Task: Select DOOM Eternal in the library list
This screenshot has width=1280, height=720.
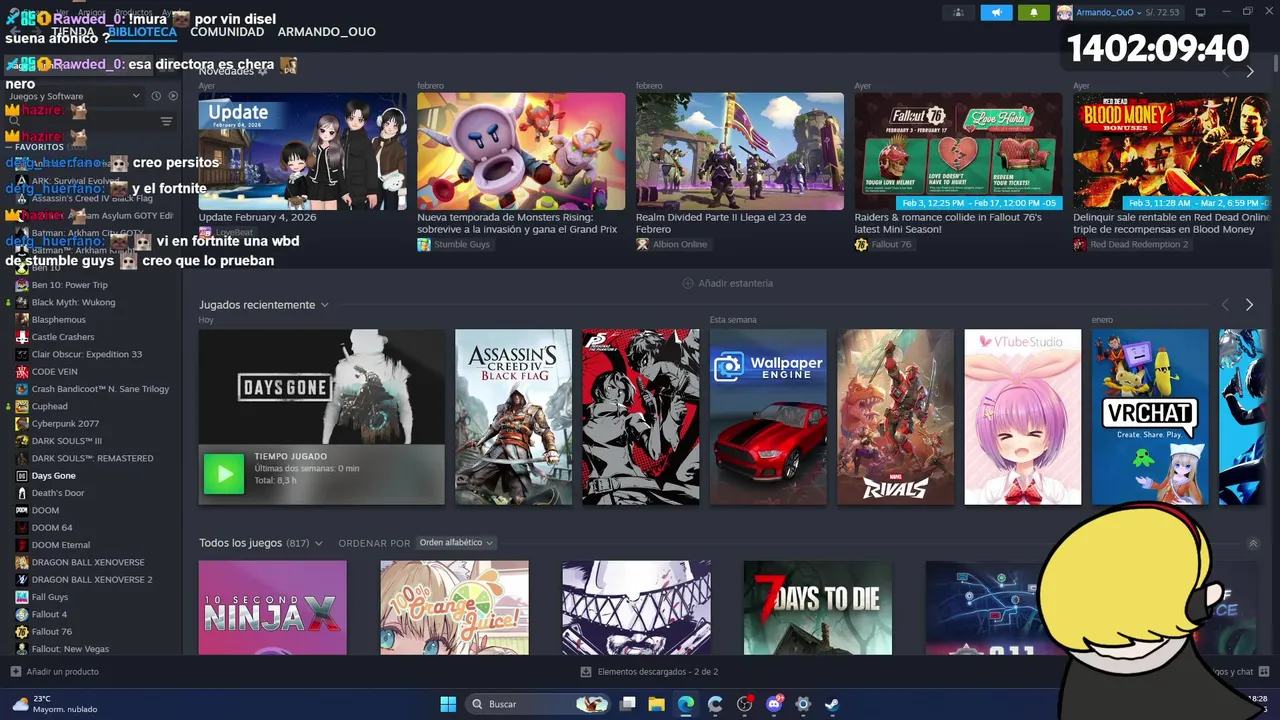Action: [x=60, y=545]
